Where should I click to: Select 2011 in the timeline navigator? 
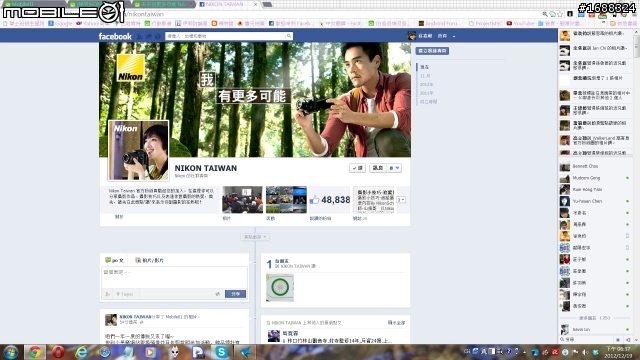[426, 93]
